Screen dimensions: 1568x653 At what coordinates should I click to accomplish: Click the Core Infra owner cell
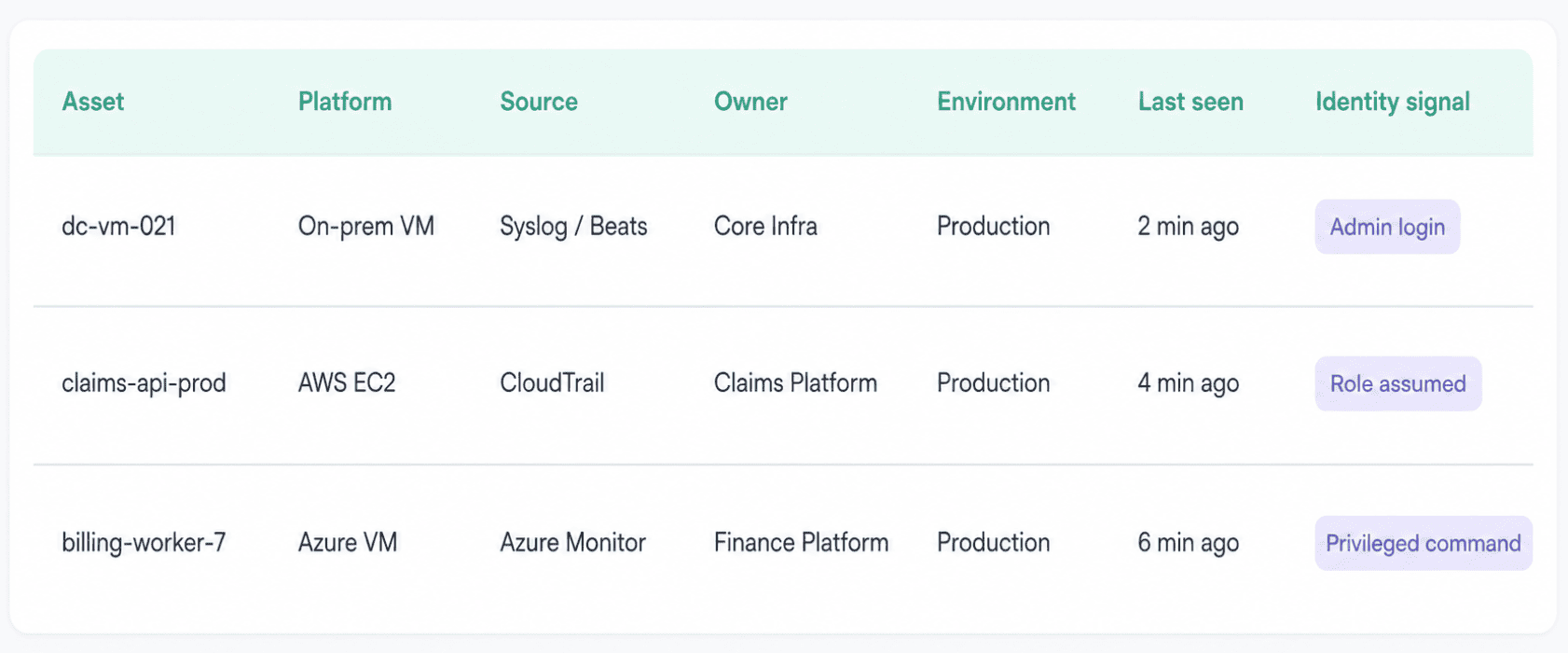[x=765, y=226]
